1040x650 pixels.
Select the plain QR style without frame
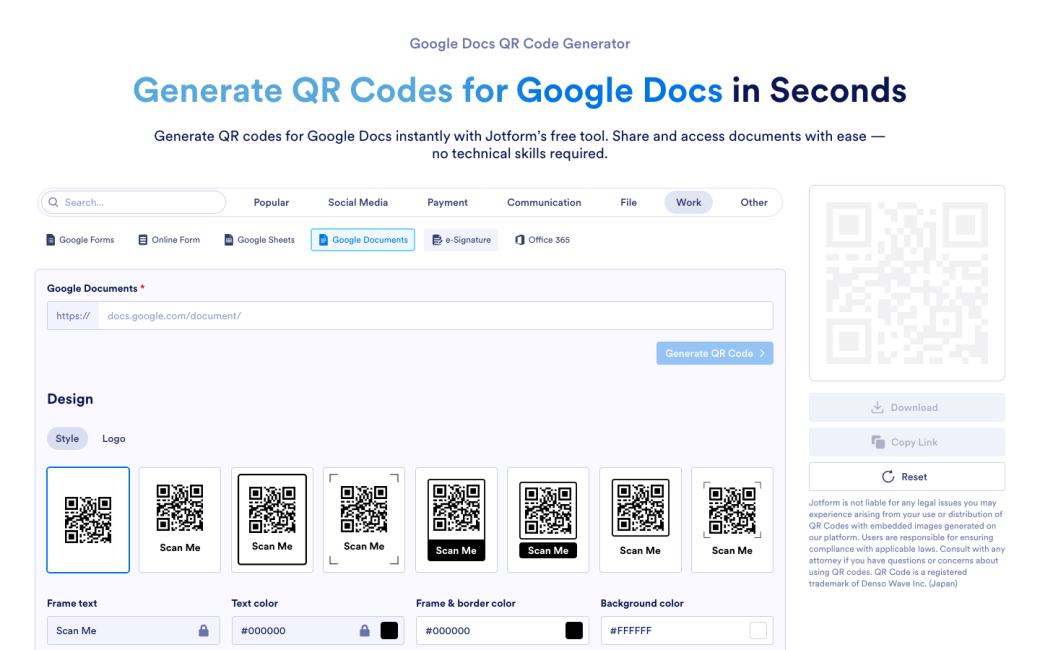[x=88, y=520]
